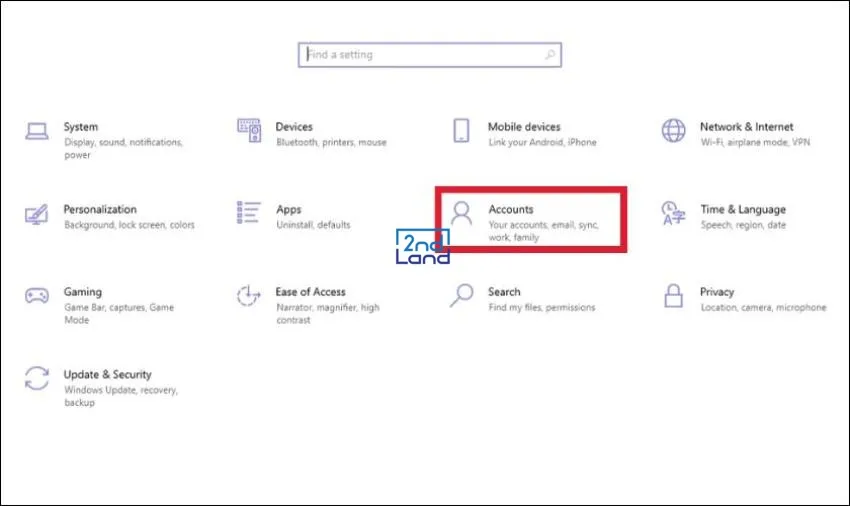Open Mobile devices settings title
This screenshot has width=850, height=506.
coord(524,127)
